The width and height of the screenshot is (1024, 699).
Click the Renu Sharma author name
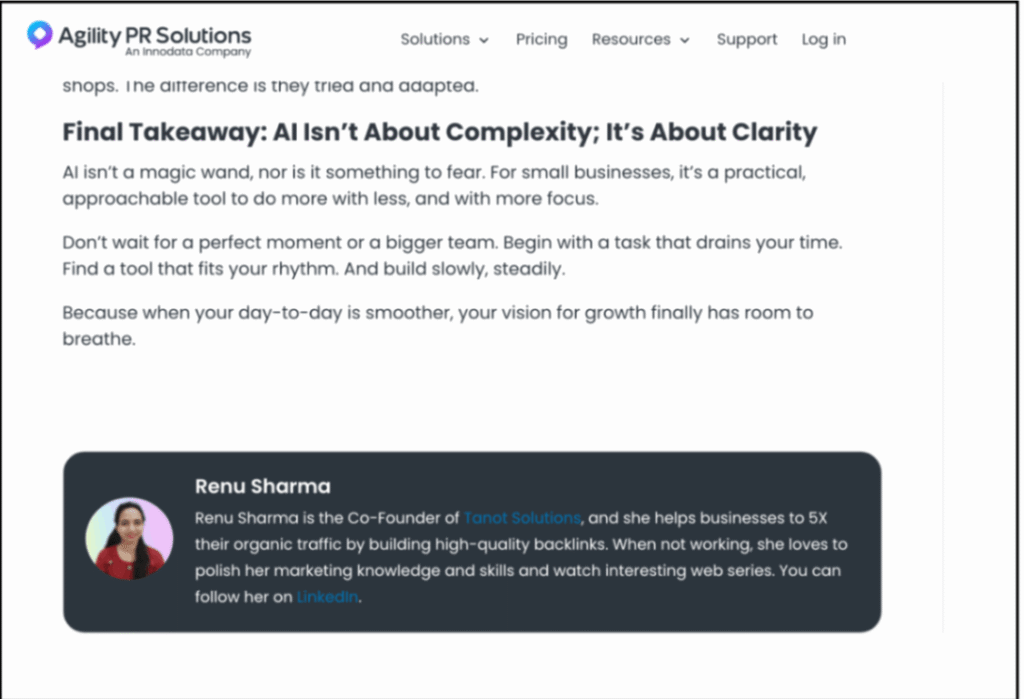point(262,487)
